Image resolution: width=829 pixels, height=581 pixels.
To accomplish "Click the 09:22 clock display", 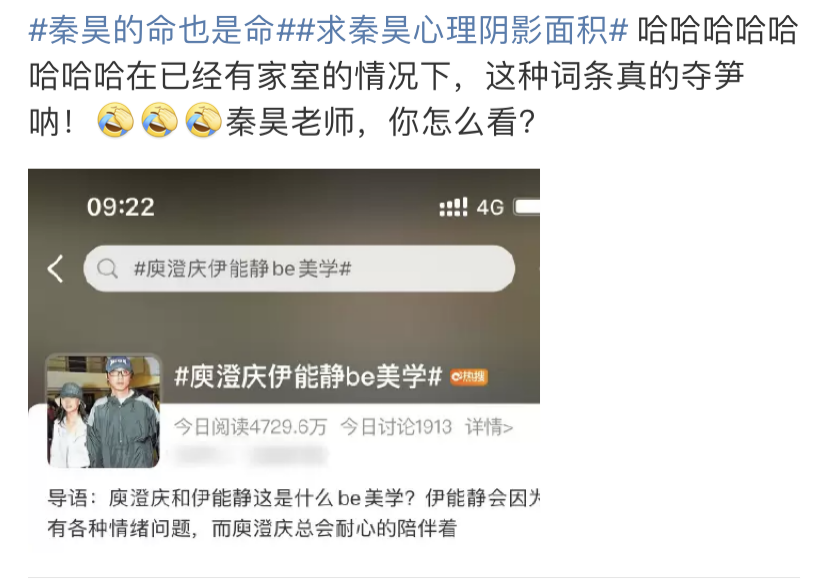I will coord(121,207).
